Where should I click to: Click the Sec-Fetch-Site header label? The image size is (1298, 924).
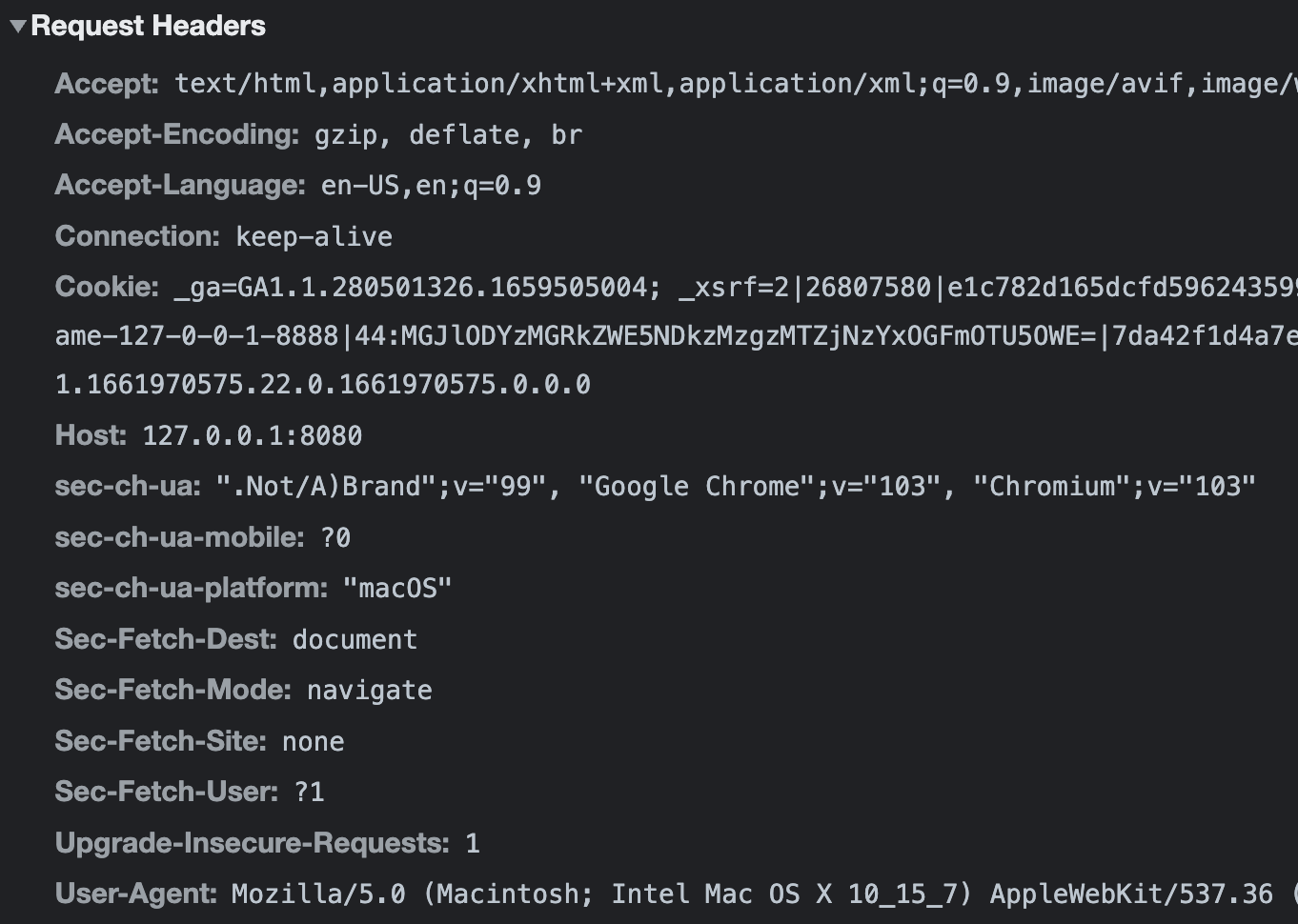[160, 741]
